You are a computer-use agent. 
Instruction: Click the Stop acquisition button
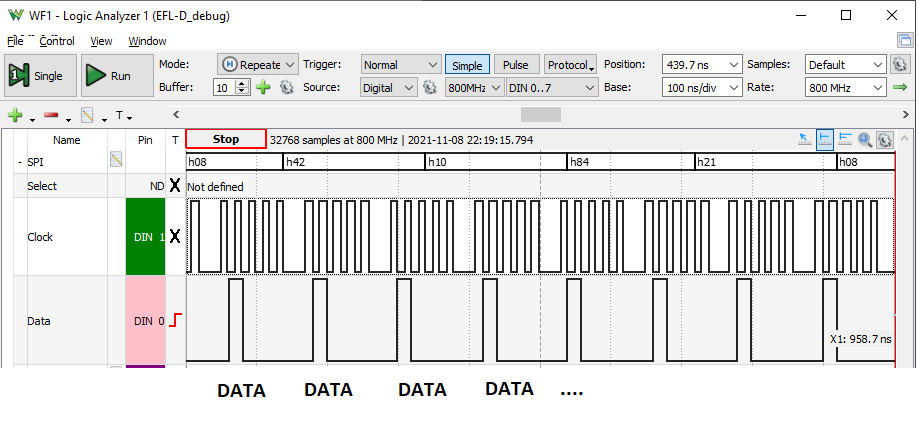pyautogui.click(x=226, y=139)
